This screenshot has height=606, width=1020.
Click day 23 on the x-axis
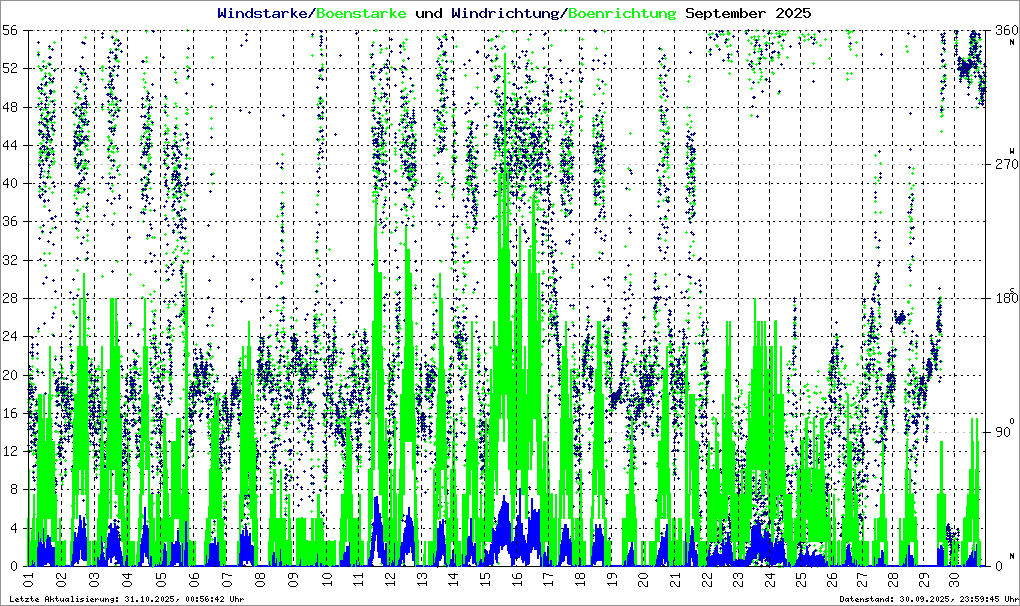738,579
